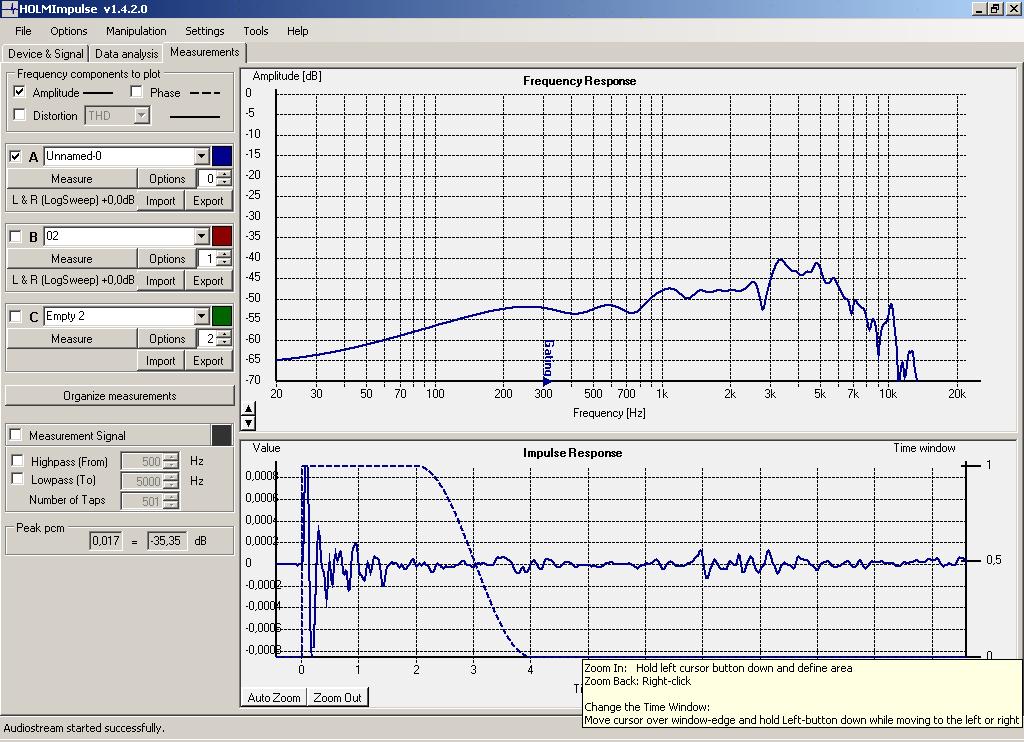
Task: Click the Zoom Out button
Action: click(x=337, y=698)
